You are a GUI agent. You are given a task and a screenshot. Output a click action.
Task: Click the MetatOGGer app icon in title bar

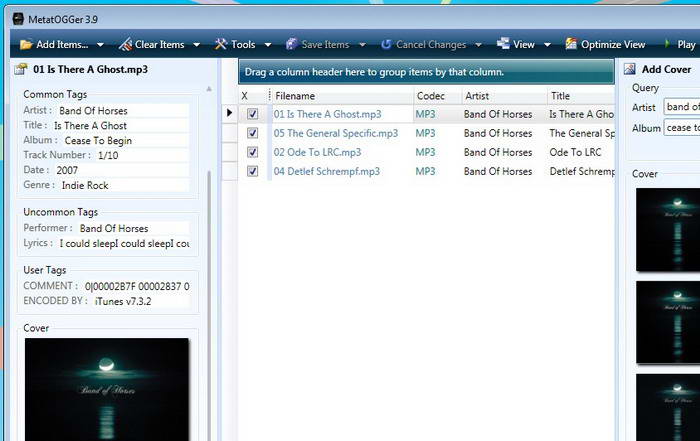18,19
